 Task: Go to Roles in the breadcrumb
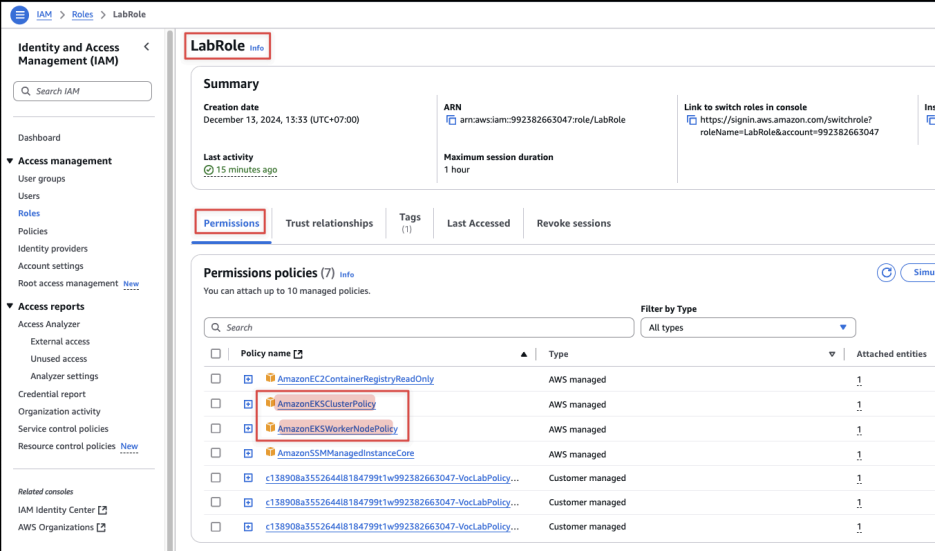click(x=82, y=14)
